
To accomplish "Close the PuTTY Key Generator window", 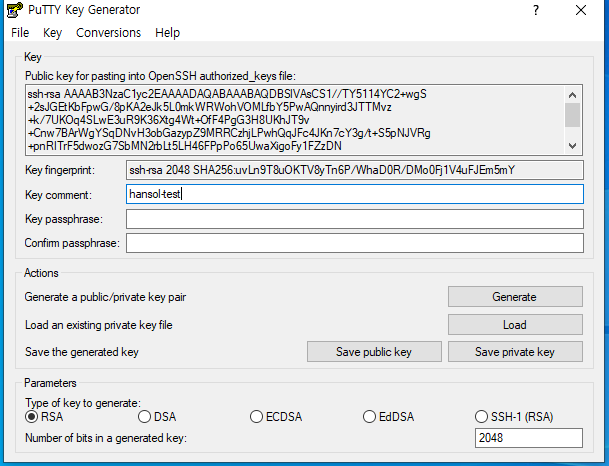I will coord(581,10).
